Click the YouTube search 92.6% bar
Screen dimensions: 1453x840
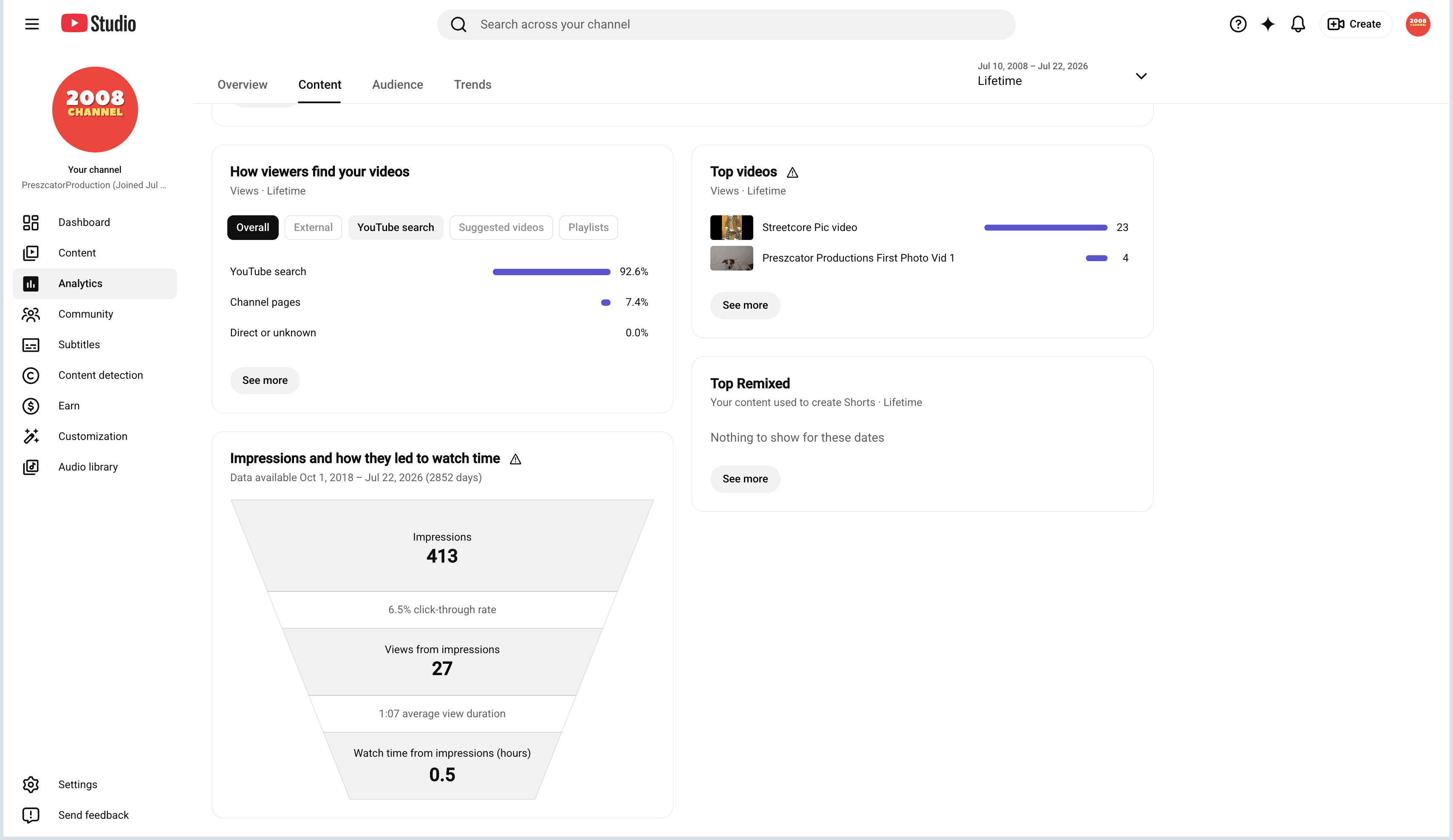point(551,272)
